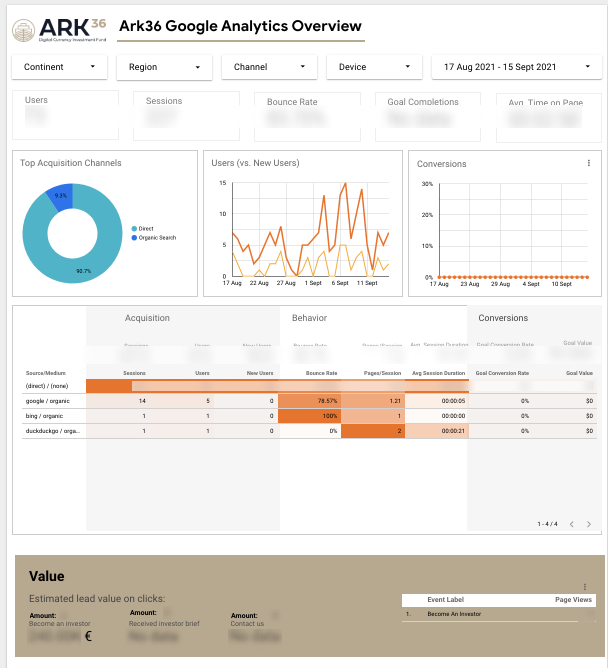Click the Bounce Rate scorecard
This screenshot has width=608, height=668.
pos(307,116)
